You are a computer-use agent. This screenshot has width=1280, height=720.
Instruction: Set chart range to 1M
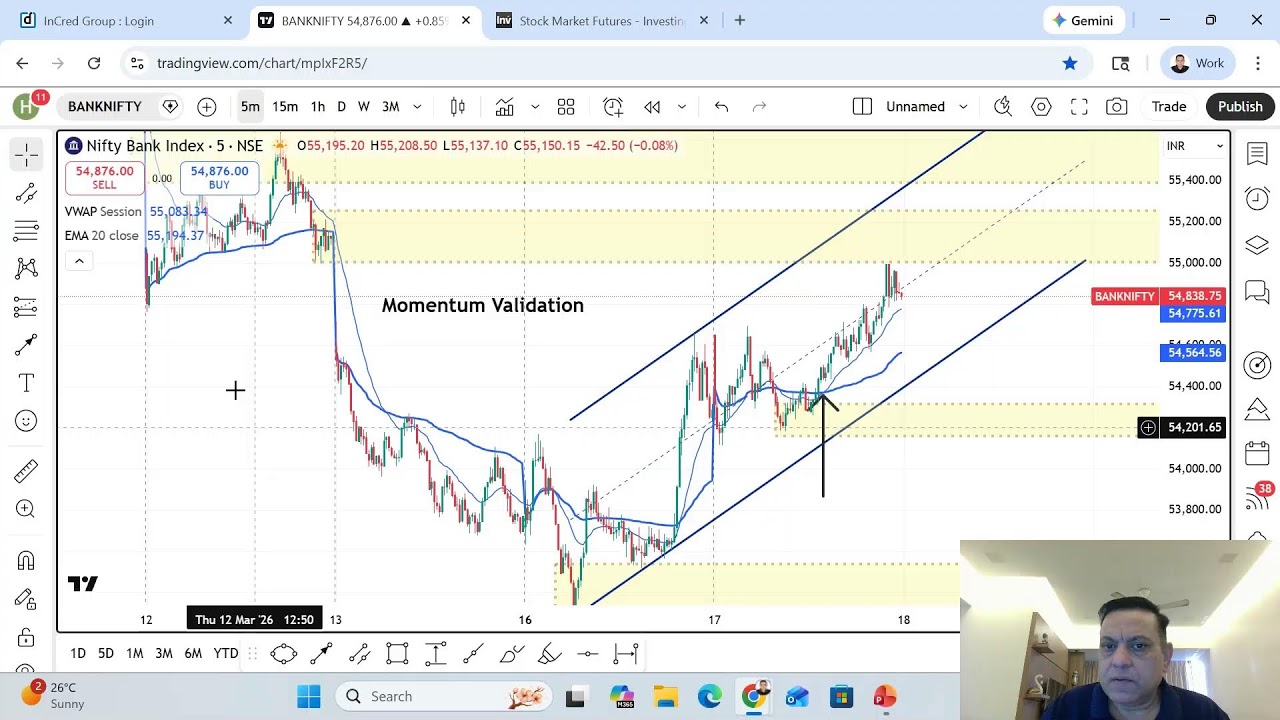click(x=134, y=654)
